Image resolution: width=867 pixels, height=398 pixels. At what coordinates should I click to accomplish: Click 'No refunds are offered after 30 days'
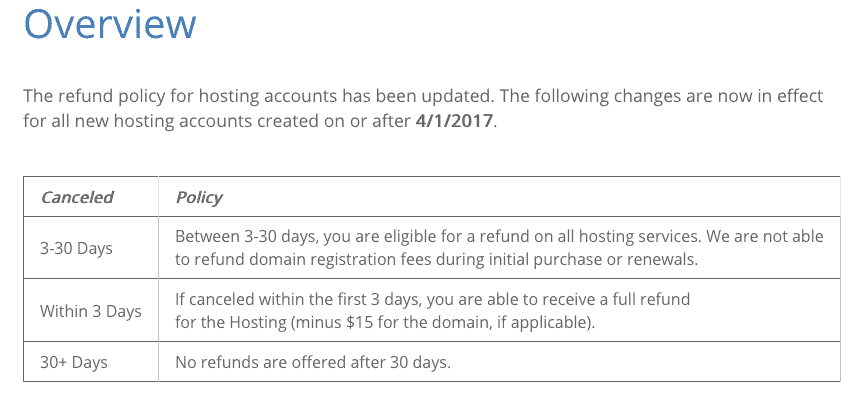(313, 363)
